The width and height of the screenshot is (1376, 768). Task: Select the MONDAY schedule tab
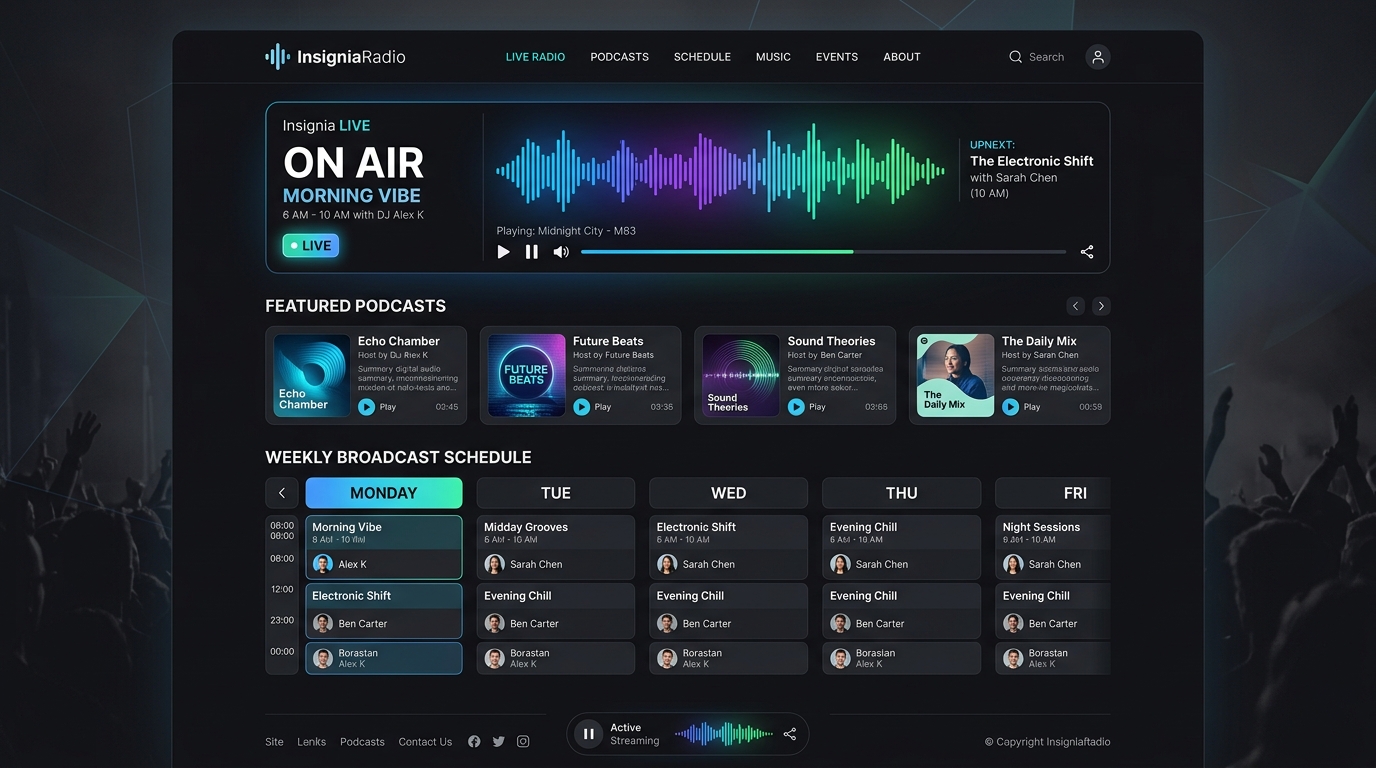click(x=384, y=493)
